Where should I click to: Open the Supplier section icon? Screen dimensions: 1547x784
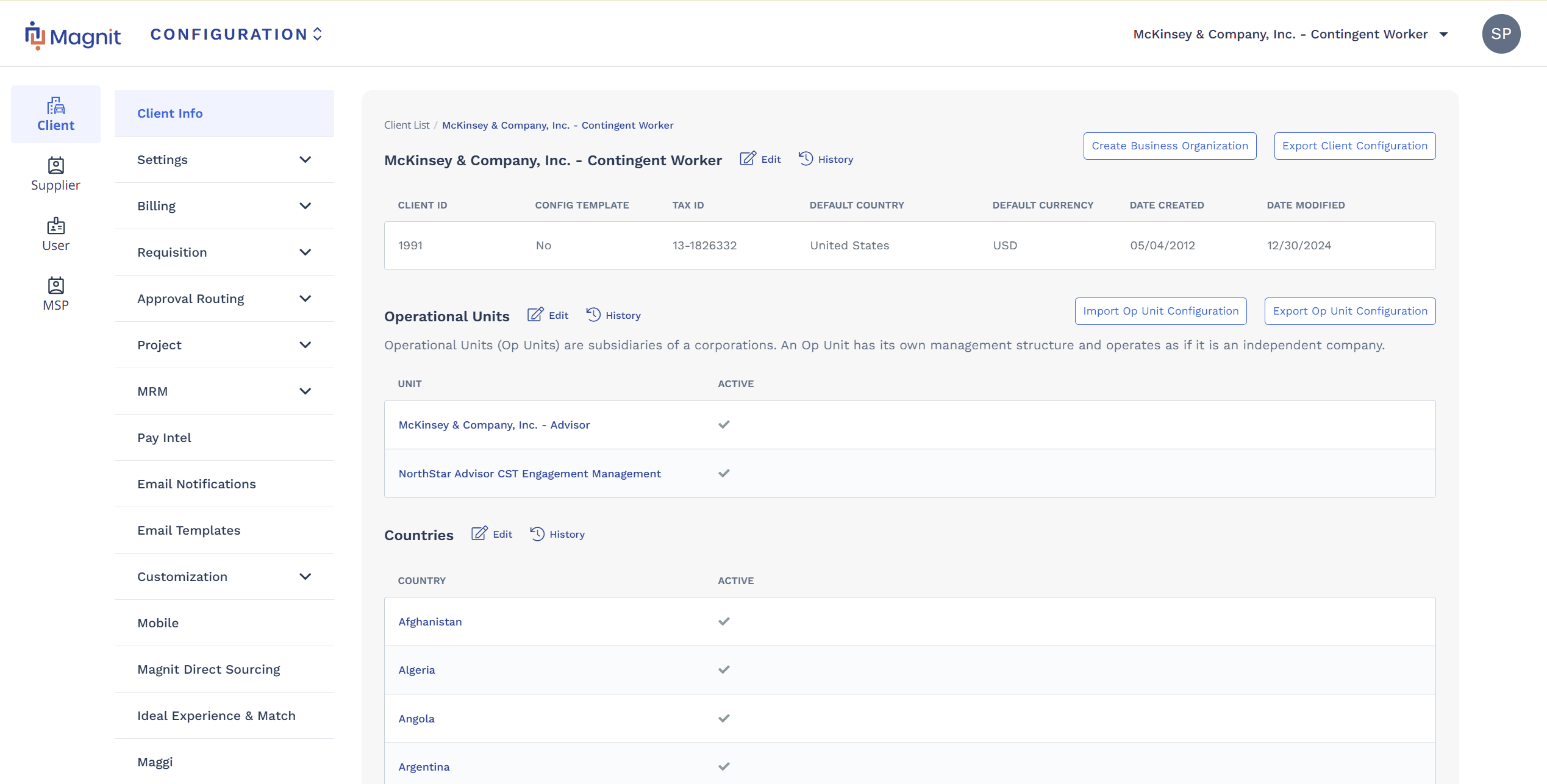[55, 166]
